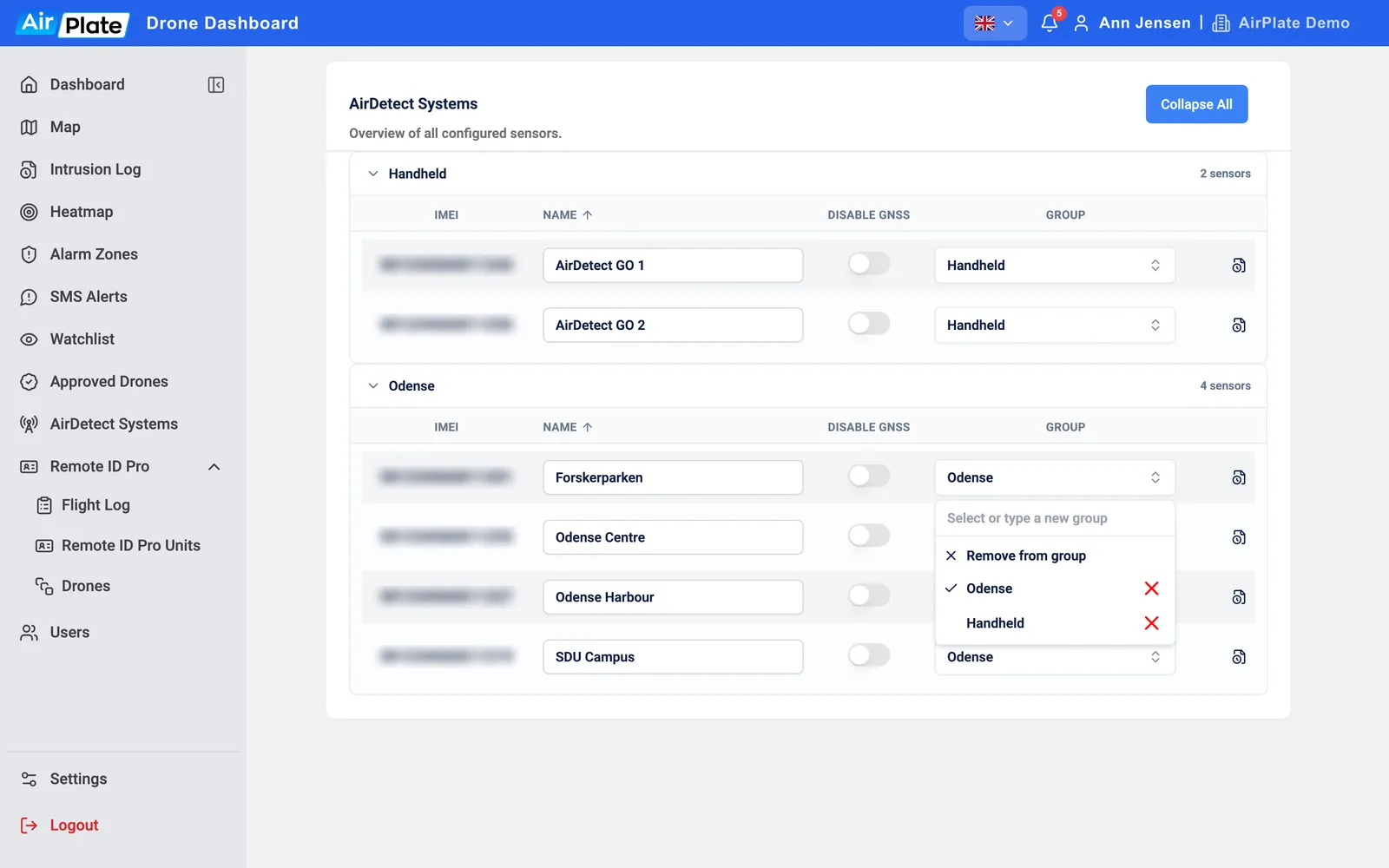
Task: Toggle Disable GNSS for Odense Centre
Action: (x=869, y=536)
